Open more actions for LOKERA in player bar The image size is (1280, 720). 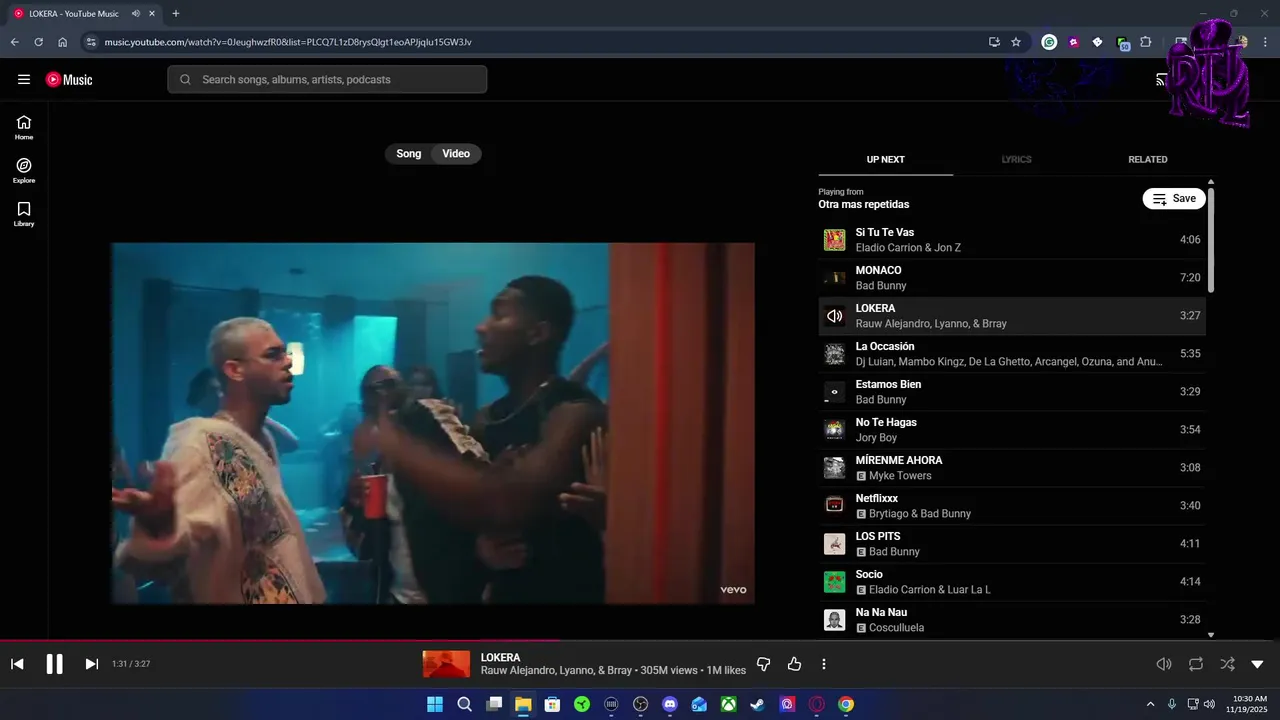(824, 664)
